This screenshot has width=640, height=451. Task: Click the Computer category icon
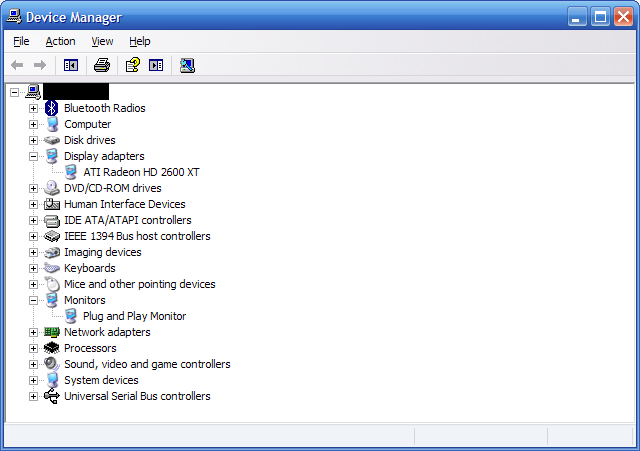coord(52,124)
